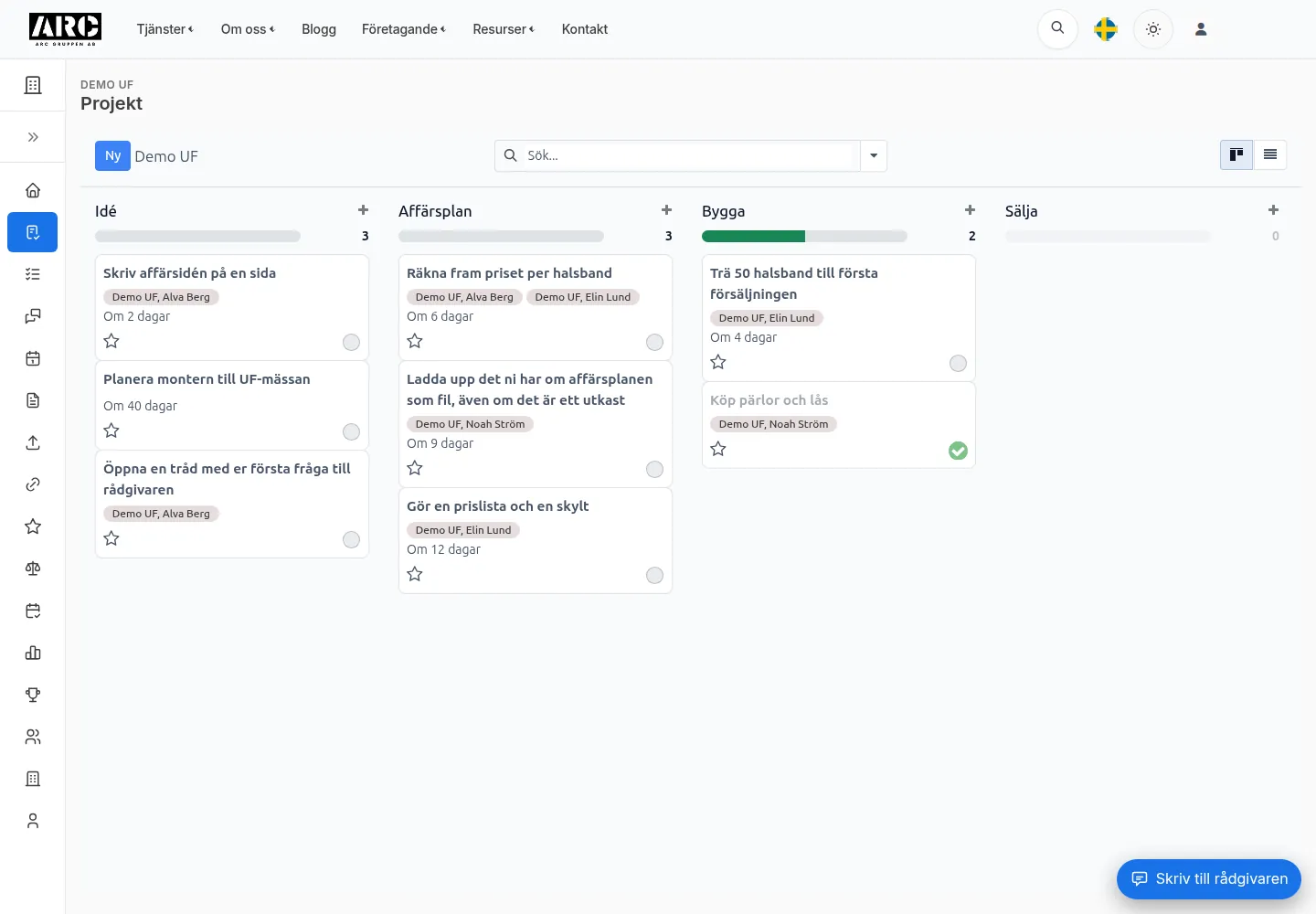Open the Blogg menu item
Viewport: 1316px width, 914px height.
[319, 29]
